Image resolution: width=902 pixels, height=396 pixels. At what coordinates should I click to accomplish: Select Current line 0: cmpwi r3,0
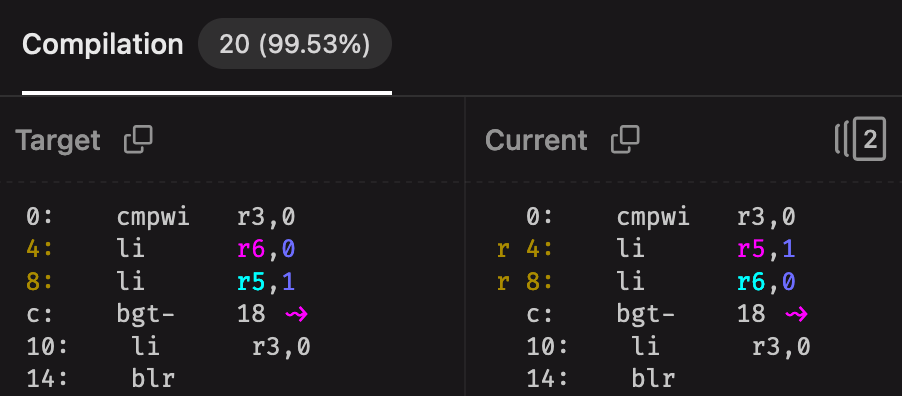[661, 217]
